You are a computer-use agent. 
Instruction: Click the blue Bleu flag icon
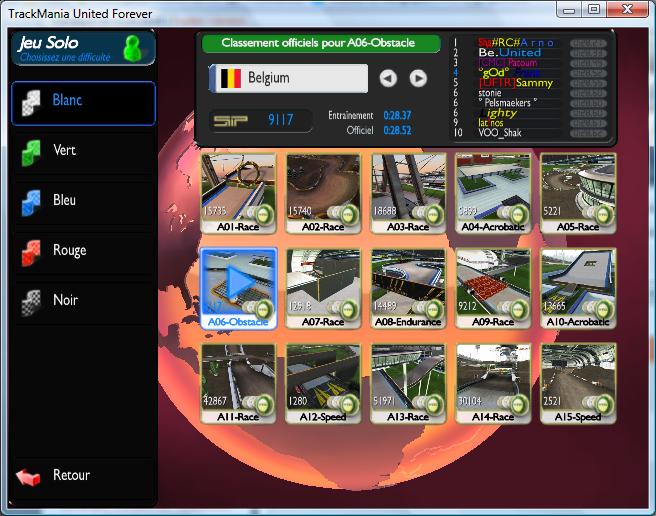(x=33, y=202)
